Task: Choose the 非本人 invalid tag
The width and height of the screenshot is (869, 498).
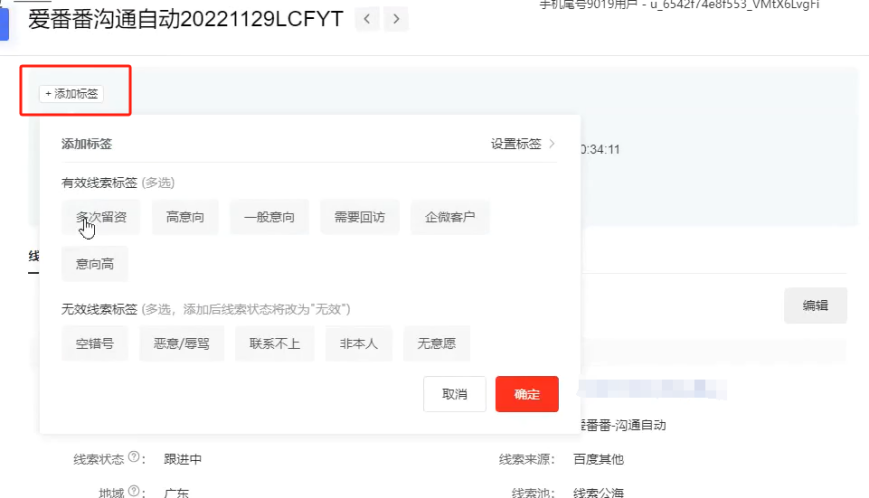Action: click(359, 343)
